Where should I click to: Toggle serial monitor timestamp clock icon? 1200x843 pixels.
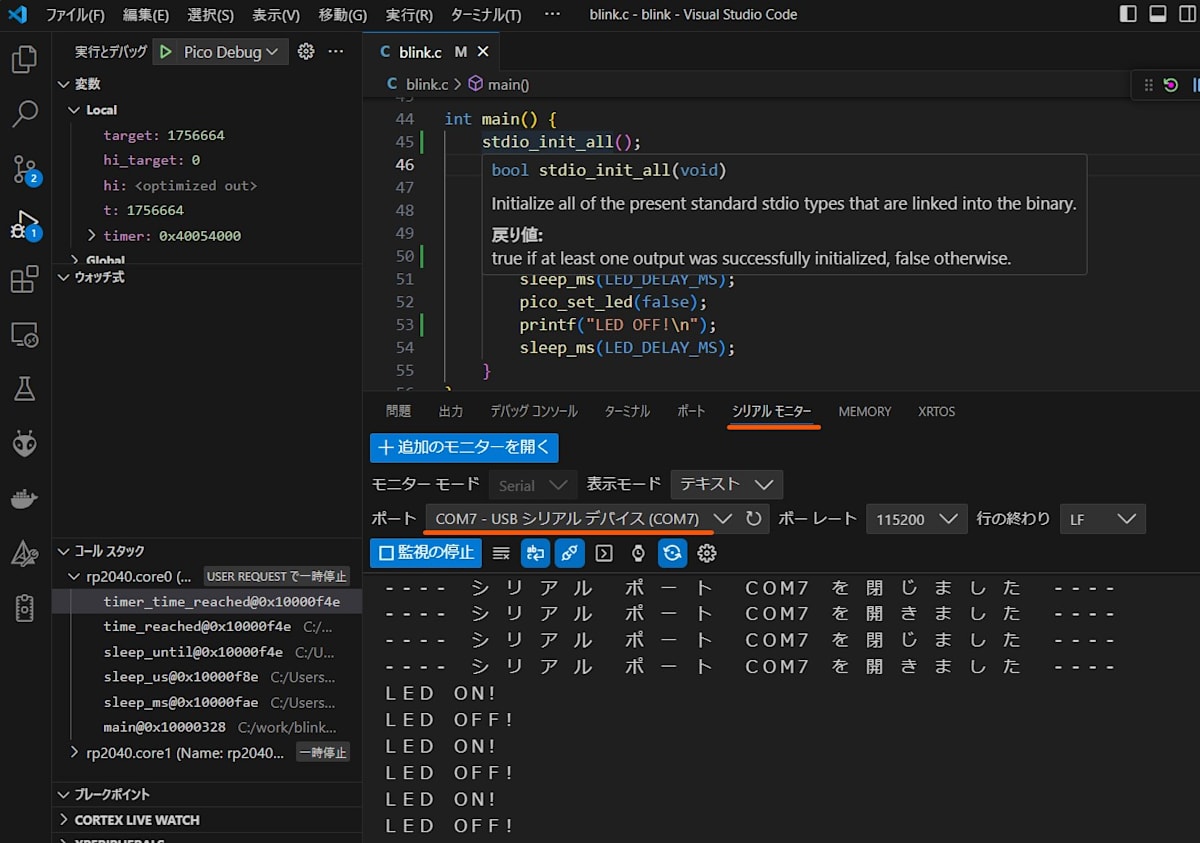638,553
